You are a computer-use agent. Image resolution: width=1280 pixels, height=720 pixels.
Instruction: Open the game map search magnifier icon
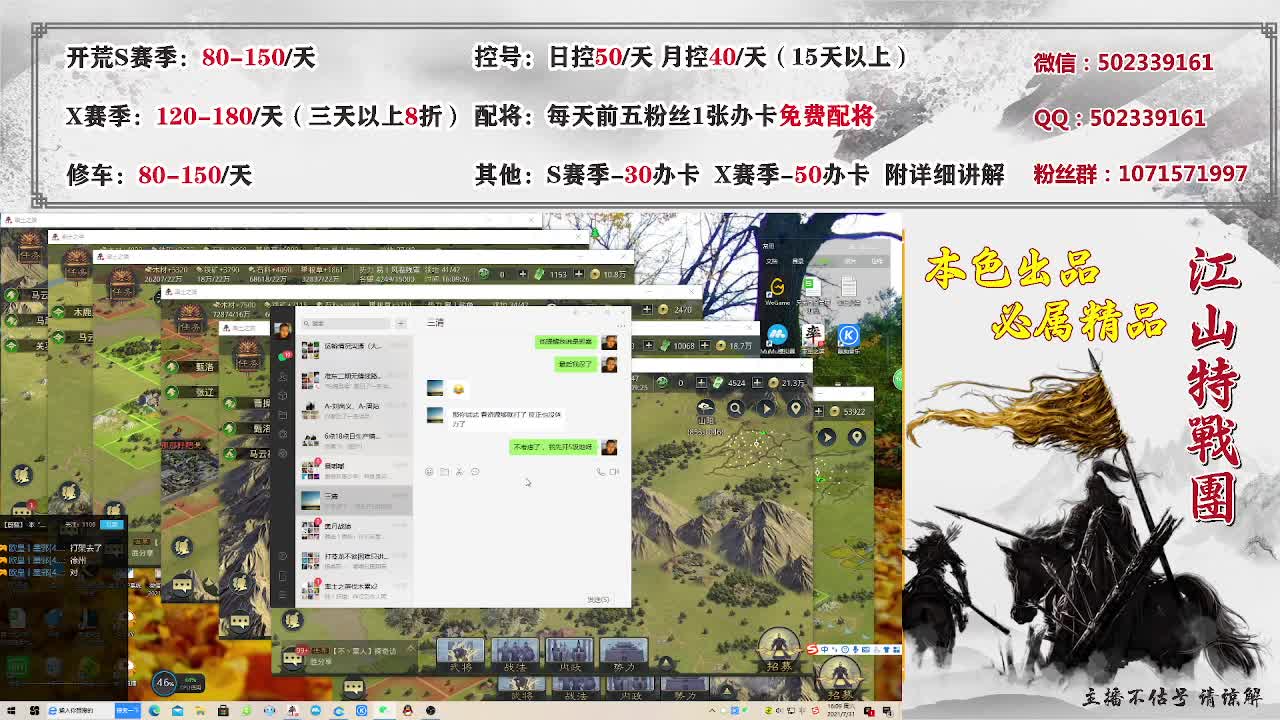tap(735, 408)
